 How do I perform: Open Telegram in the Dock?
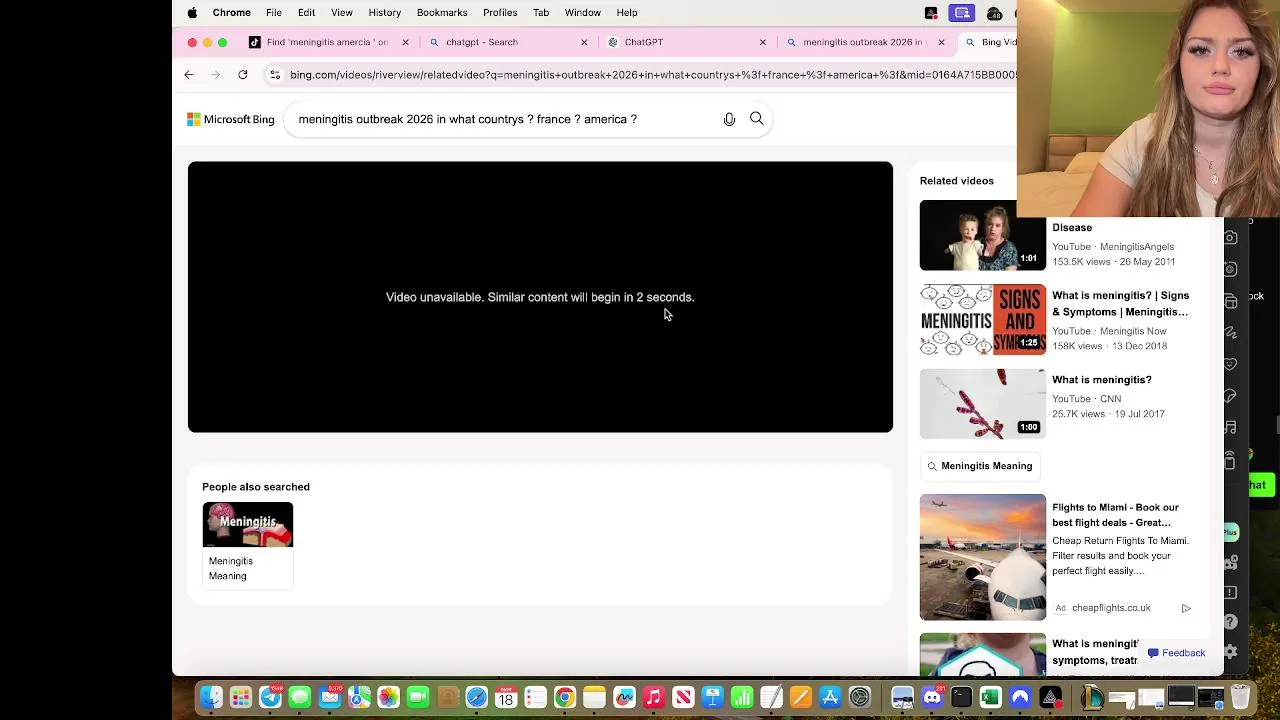coord(270,697)
